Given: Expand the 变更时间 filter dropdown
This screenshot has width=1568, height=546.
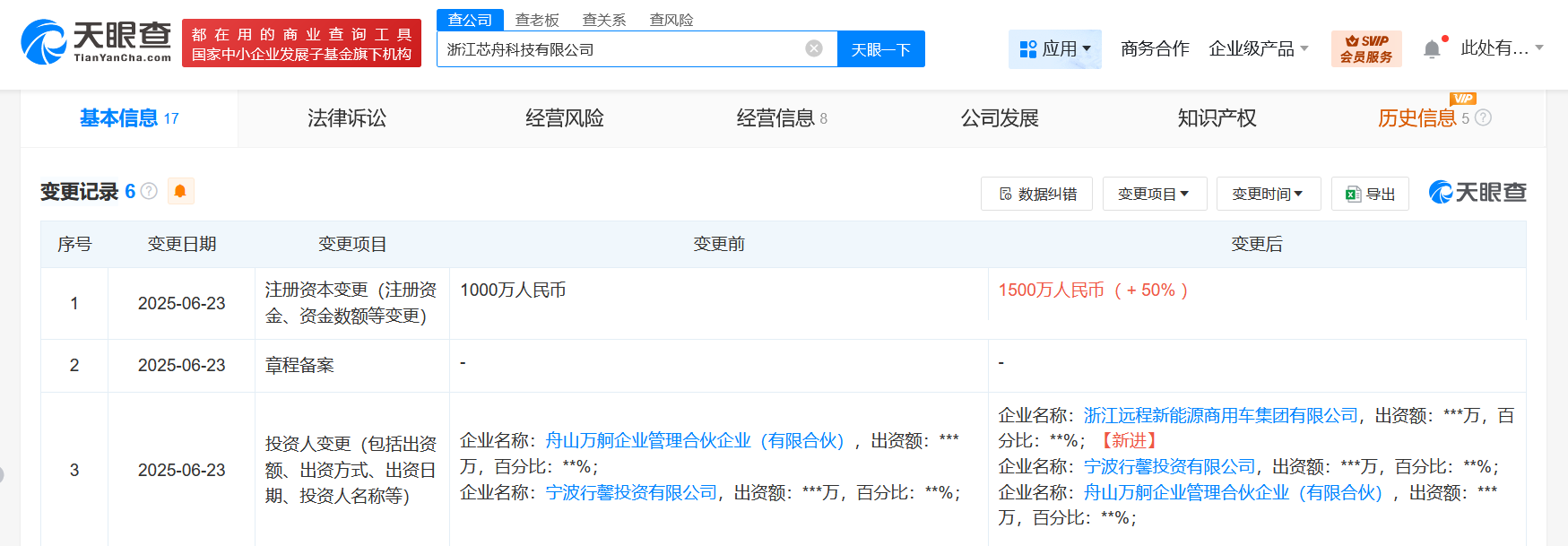Looking at the screenshot, I should 1269,194.
